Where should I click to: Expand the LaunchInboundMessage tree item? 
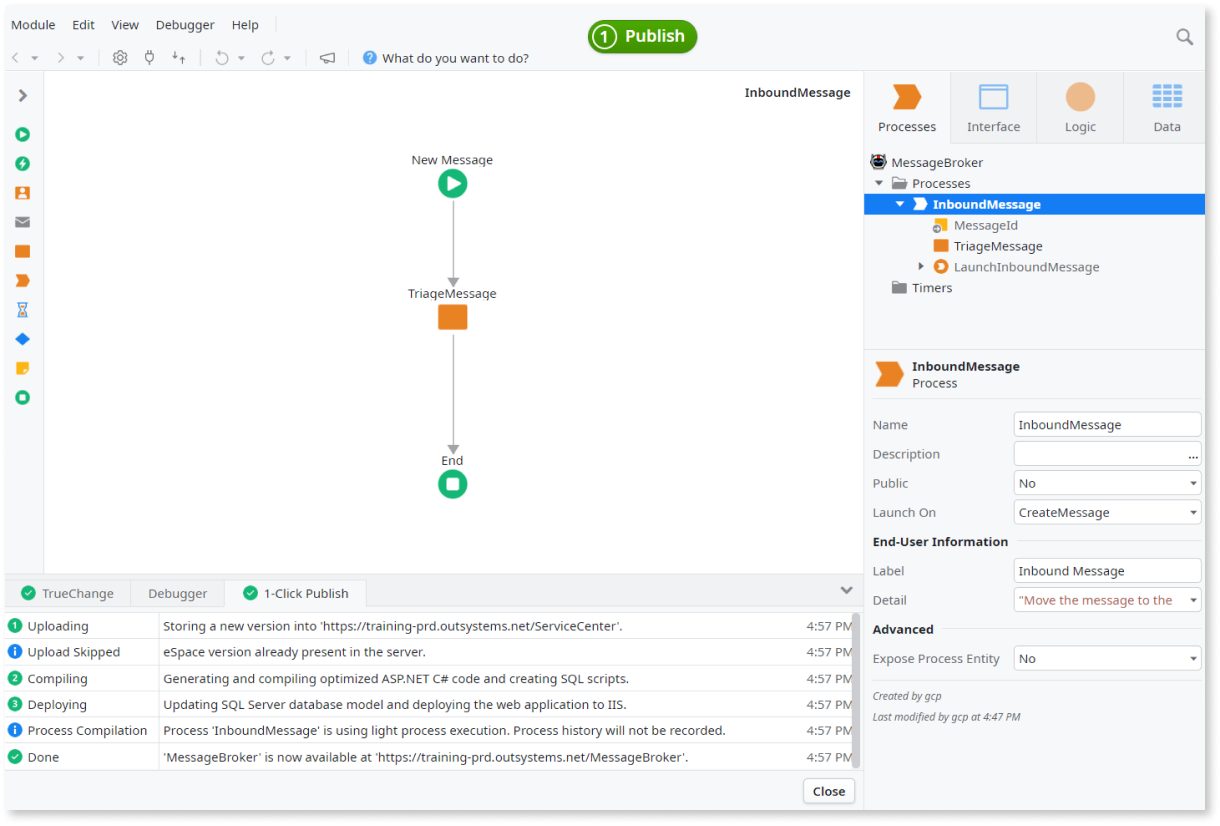click(x=921, y=266)
